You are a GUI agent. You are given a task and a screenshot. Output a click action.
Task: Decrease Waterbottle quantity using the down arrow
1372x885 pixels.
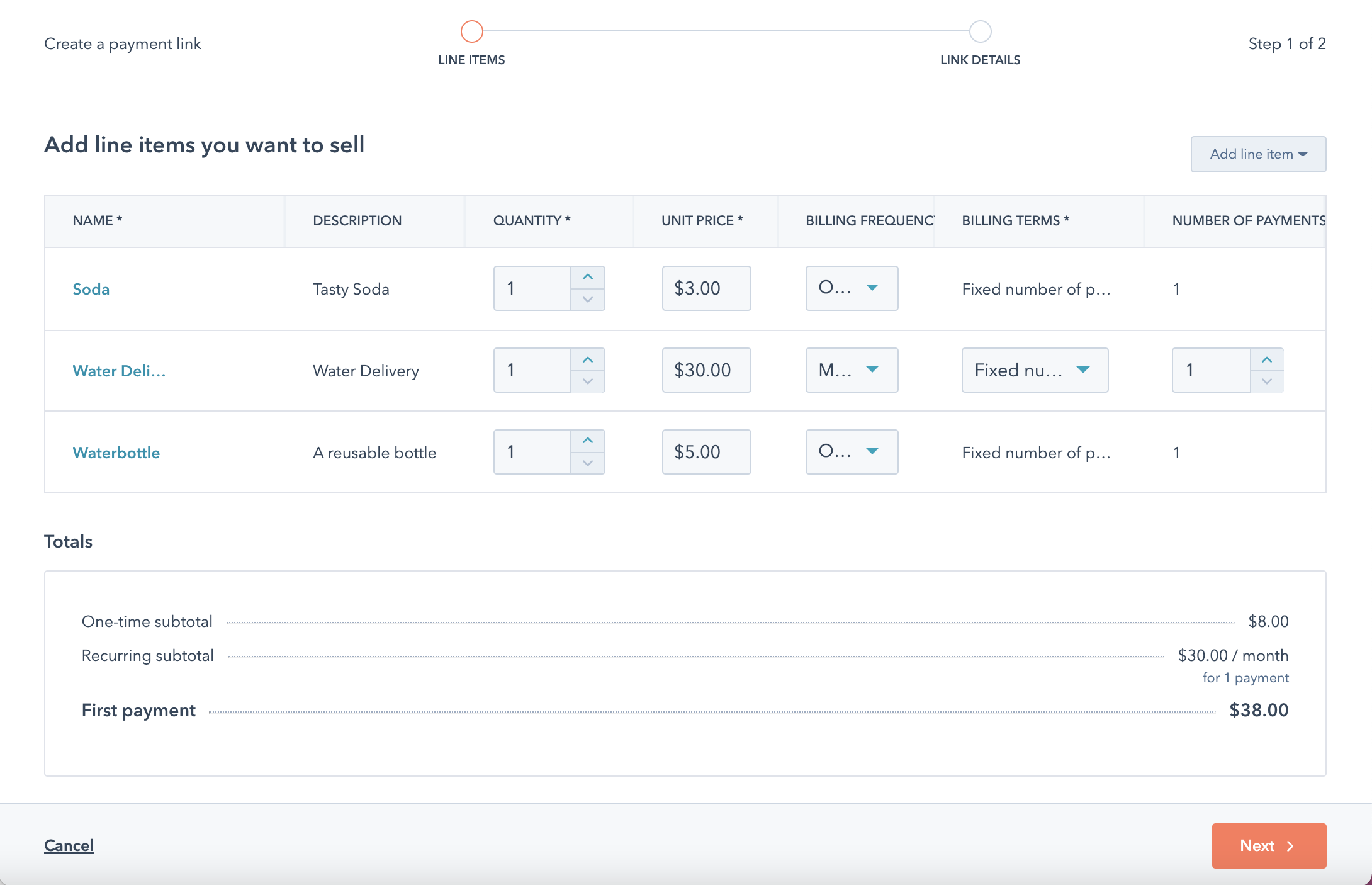[x=587, y=464]
